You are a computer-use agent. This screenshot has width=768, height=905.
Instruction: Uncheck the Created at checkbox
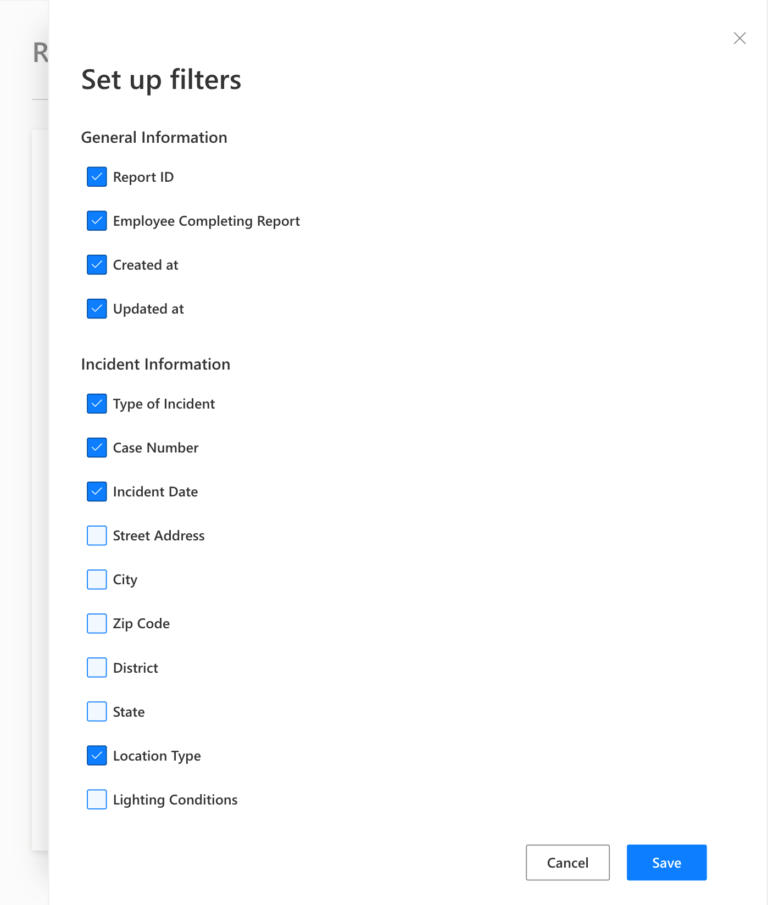[x=96, y=264]
